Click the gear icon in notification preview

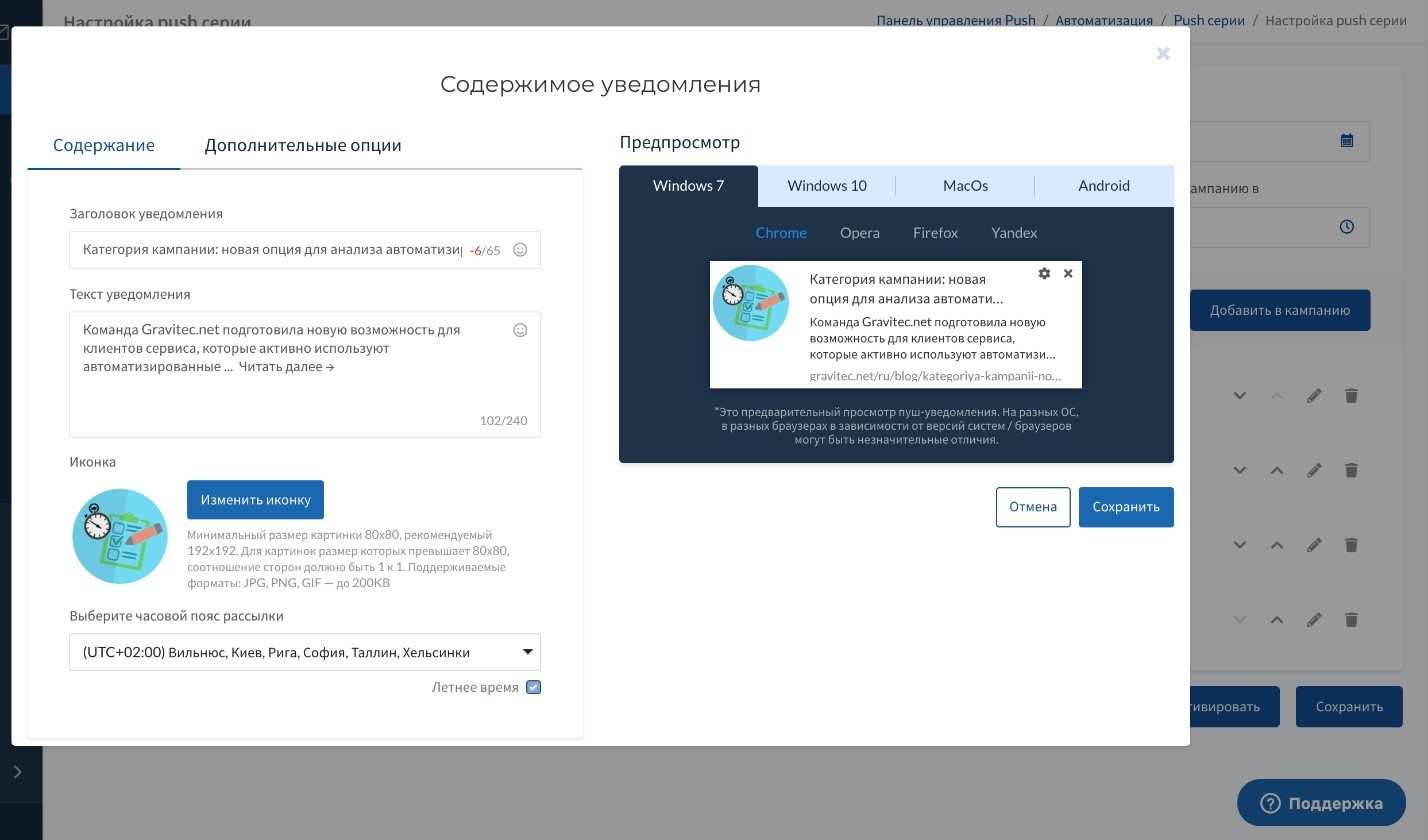point(1044,273)
